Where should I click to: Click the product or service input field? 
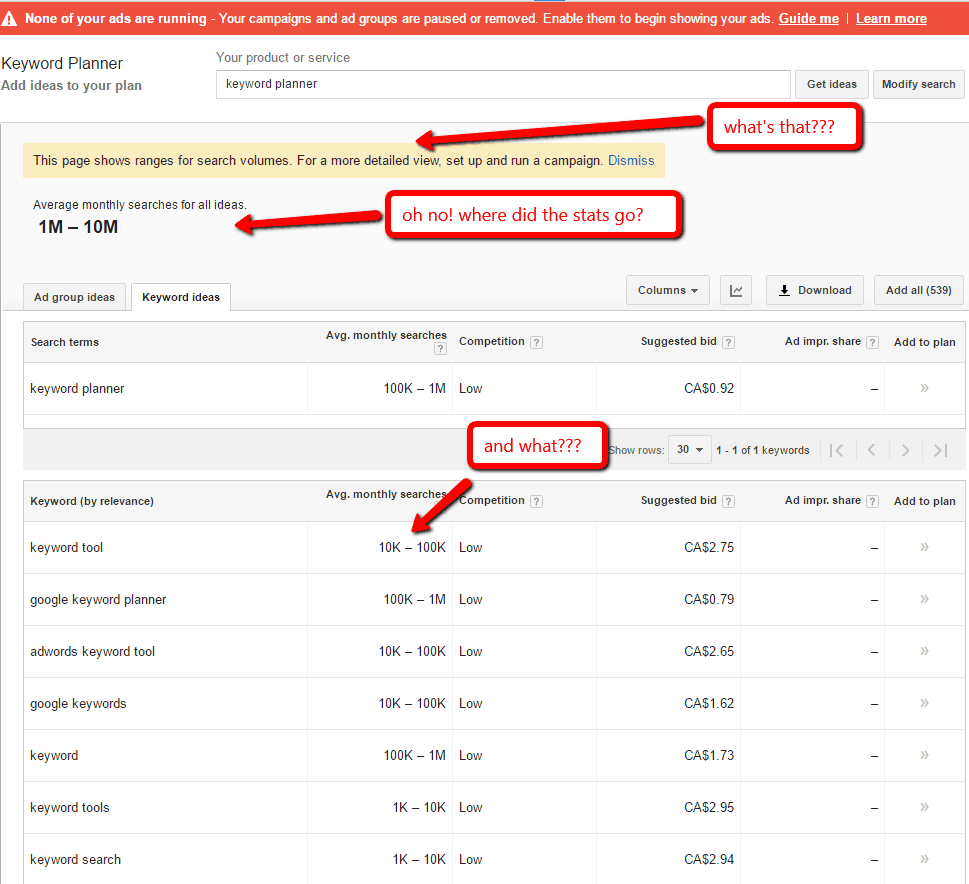[500, 84]
